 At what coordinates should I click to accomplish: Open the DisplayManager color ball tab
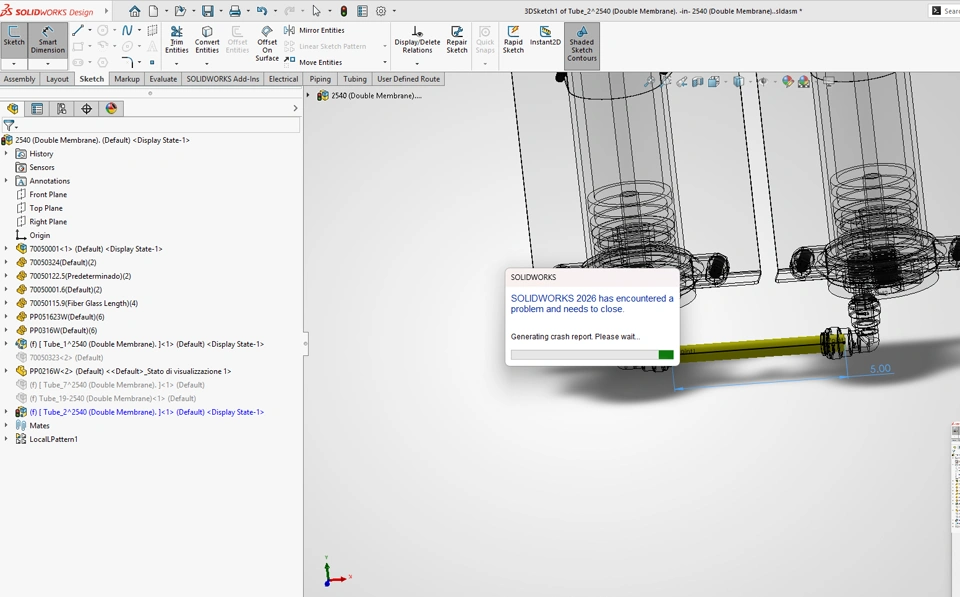(x=111, y=109)
